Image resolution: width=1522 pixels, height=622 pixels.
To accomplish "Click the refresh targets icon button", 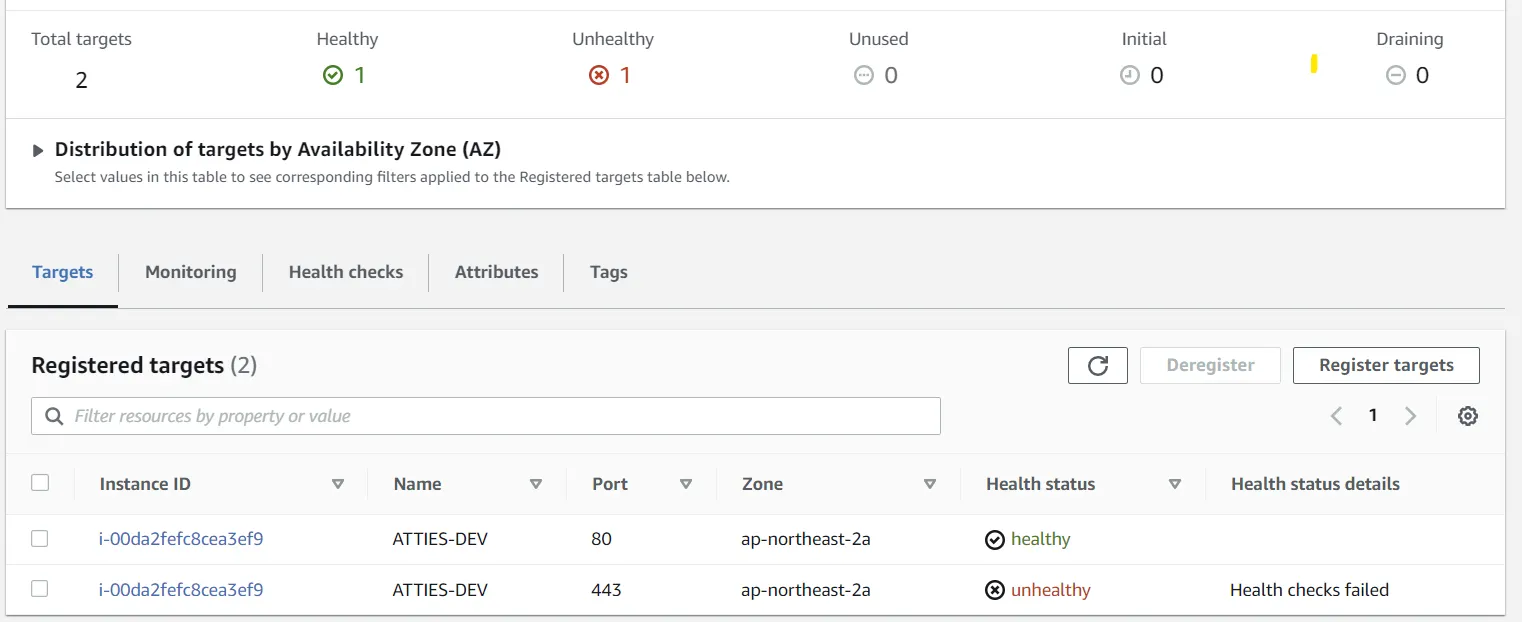I will point(1097,366).
